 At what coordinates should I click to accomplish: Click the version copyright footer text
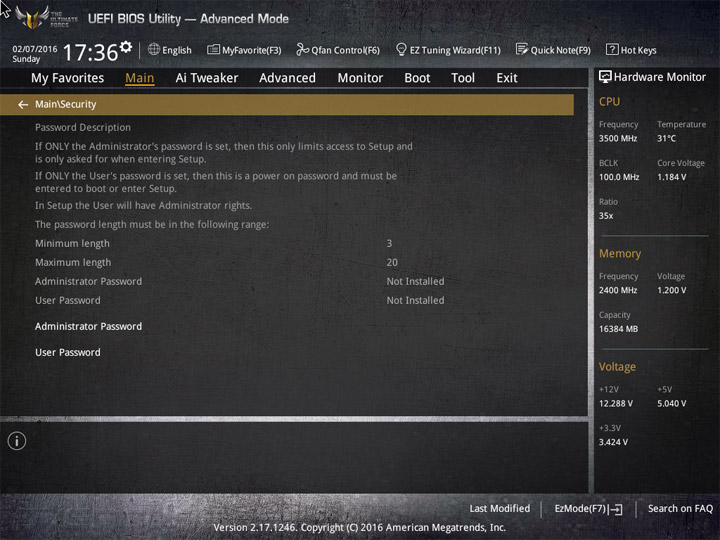coord(360,528)
